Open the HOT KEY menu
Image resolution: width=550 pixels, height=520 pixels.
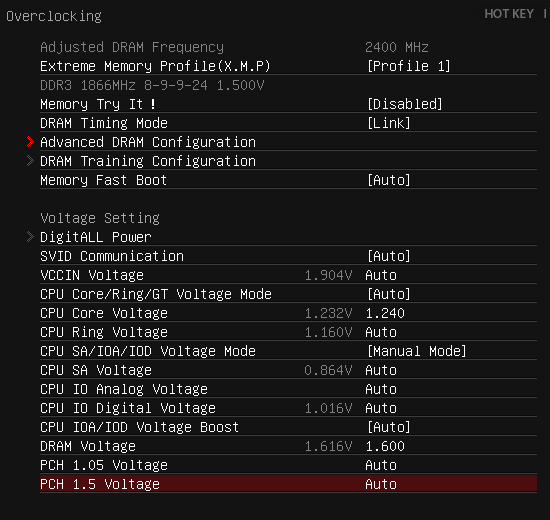coord(509,14)
